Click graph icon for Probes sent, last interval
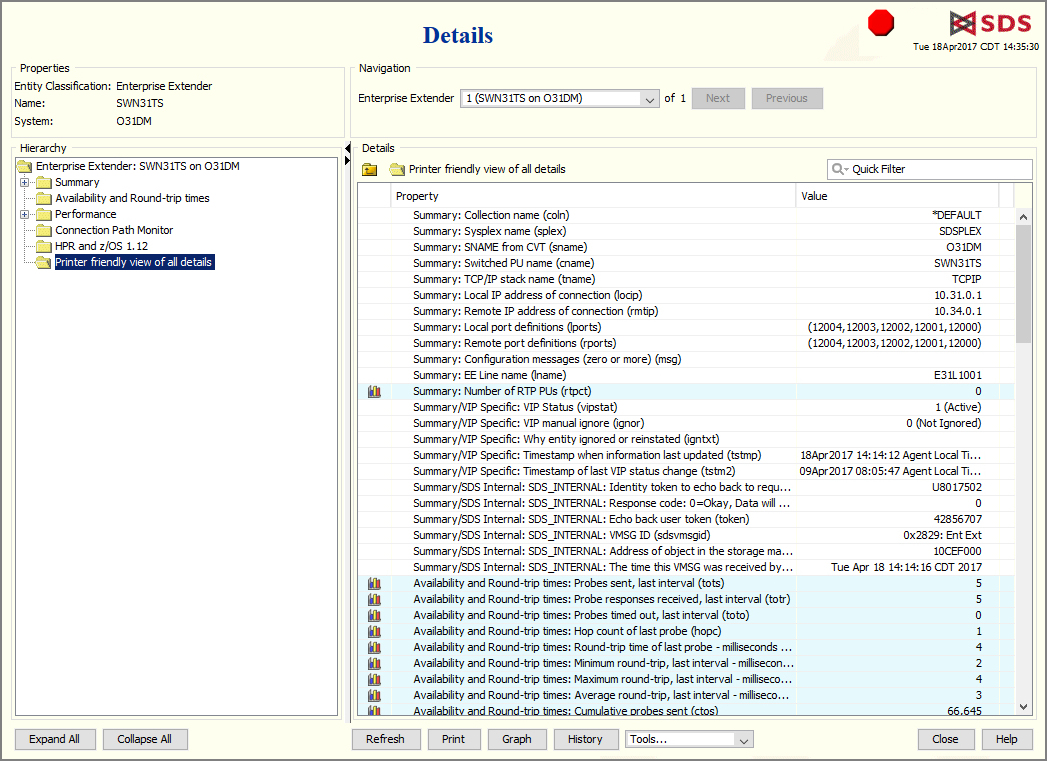 374,583
